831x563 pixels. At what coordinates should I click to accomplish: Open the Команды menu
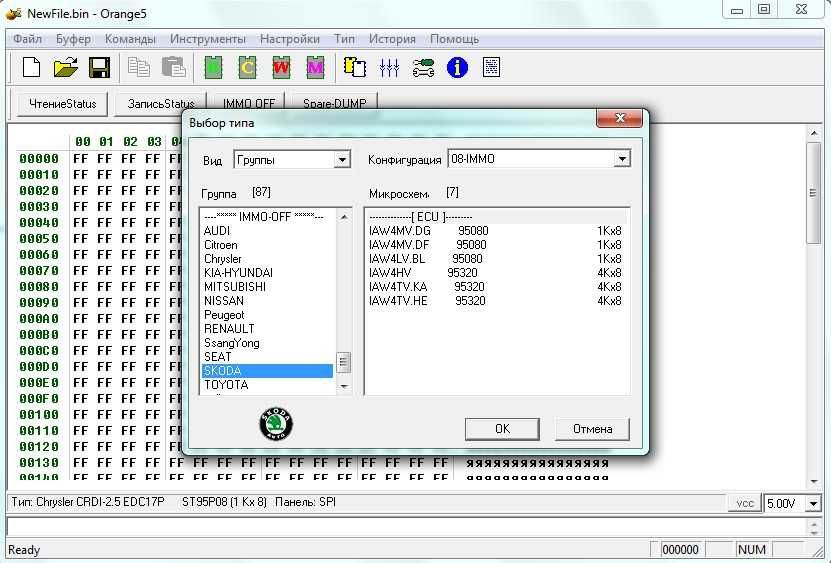pyautogui.click(x=130, y=39)
